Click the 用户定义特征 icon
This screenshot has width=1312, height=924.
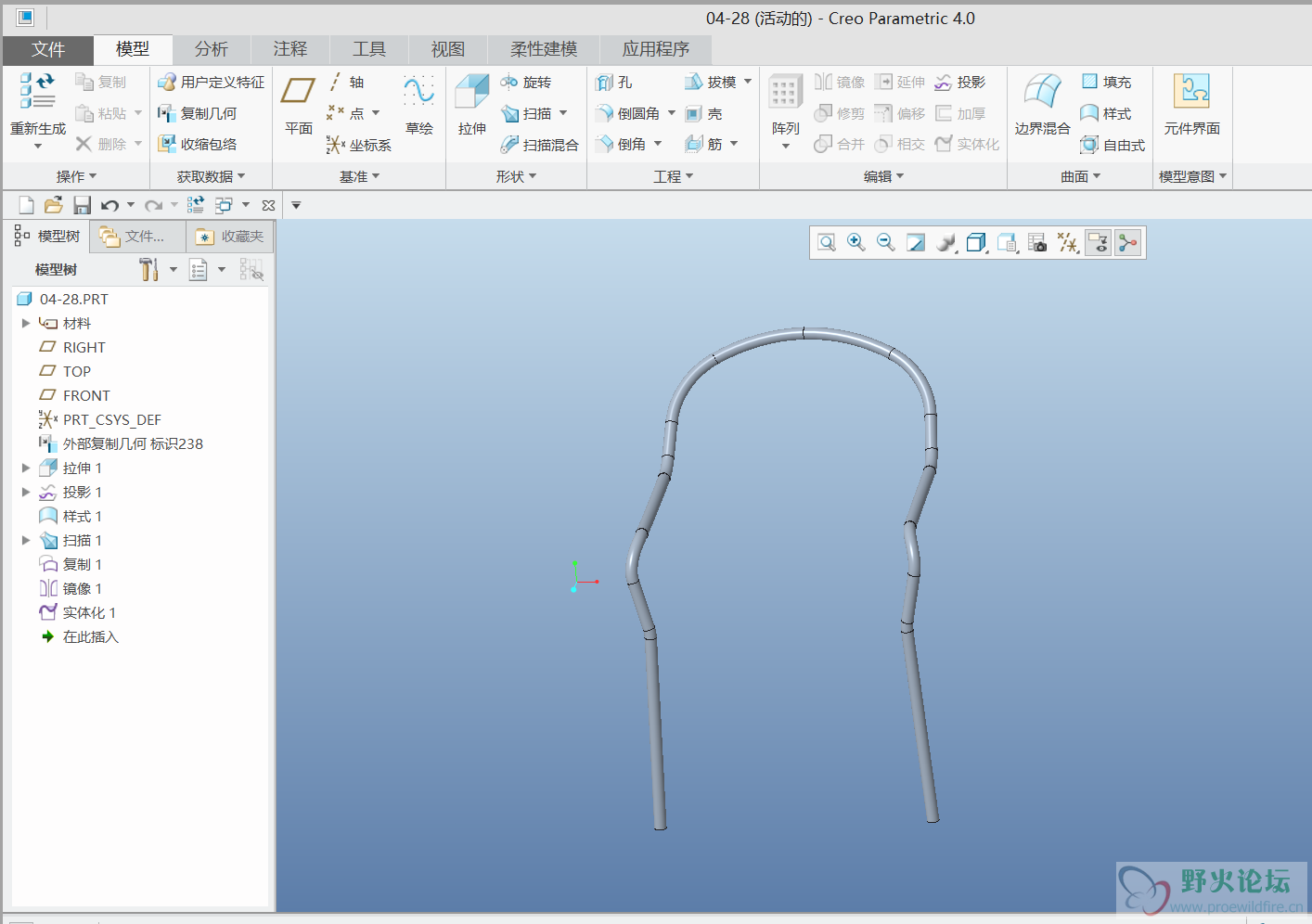(167, 83)
